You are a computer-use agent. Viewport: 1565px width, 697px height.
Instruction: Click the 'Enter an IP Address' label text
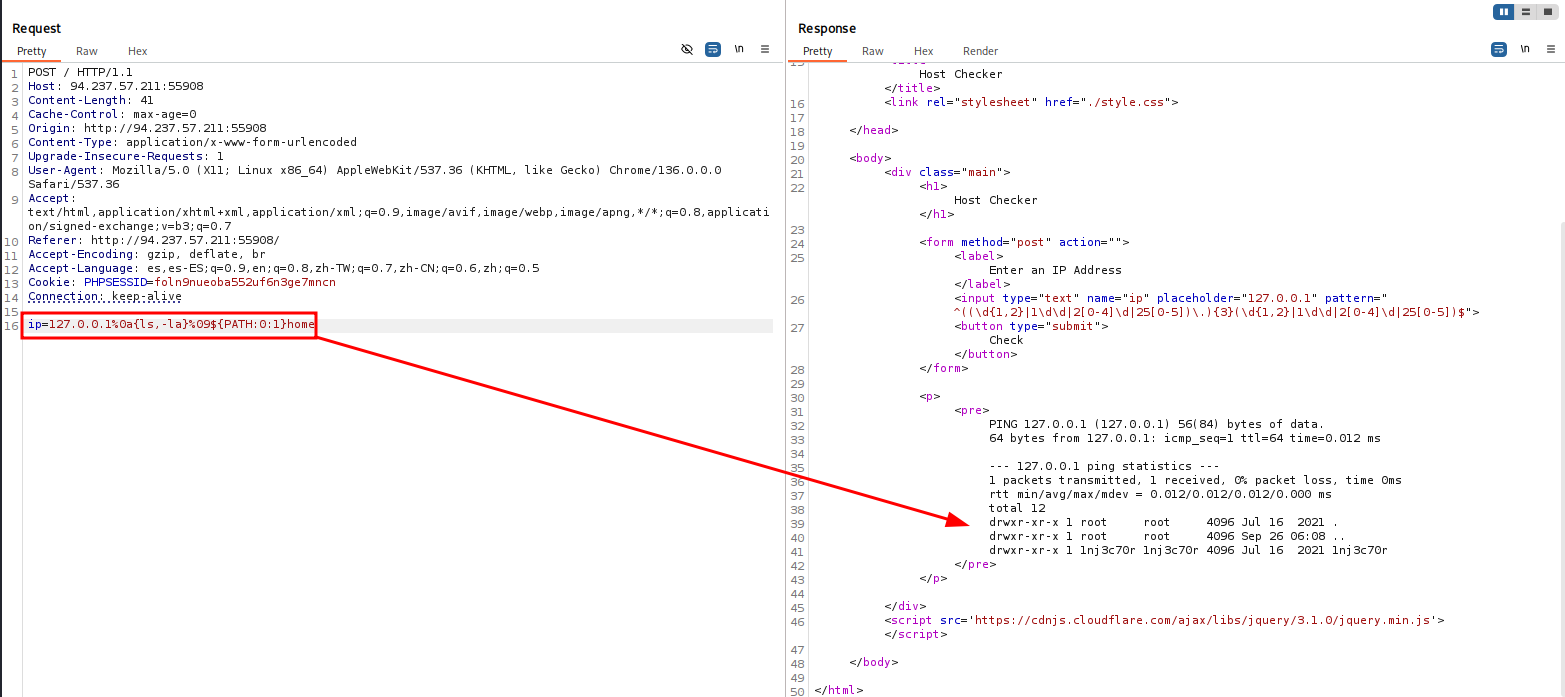[1055, 270]
